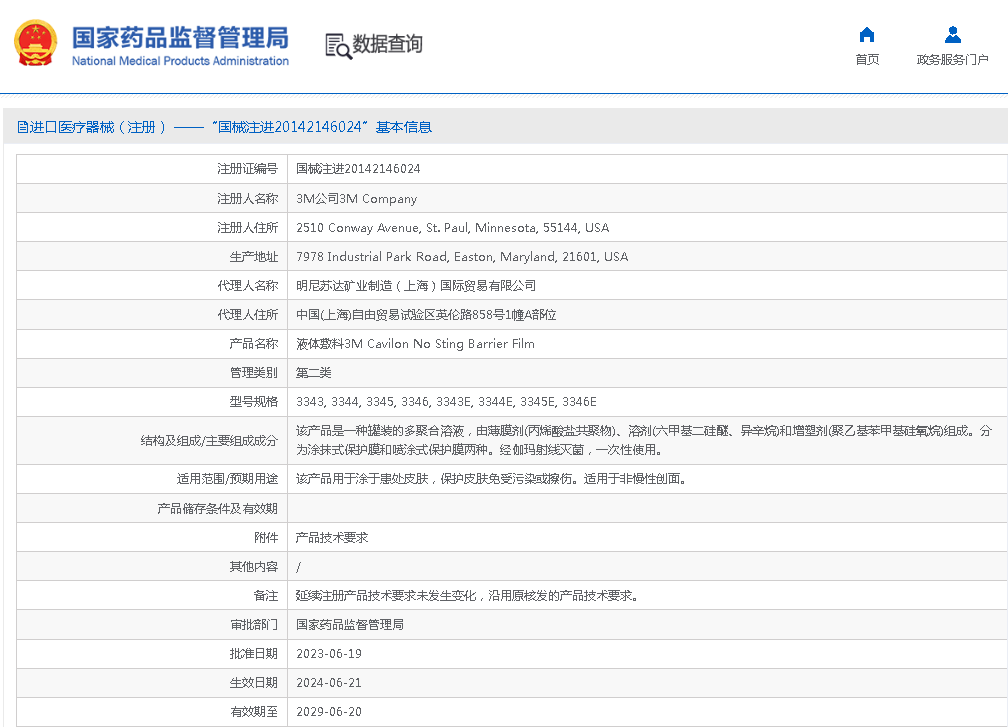
Task: Click the 数据查询 title text
Action: tap(388, 44)
